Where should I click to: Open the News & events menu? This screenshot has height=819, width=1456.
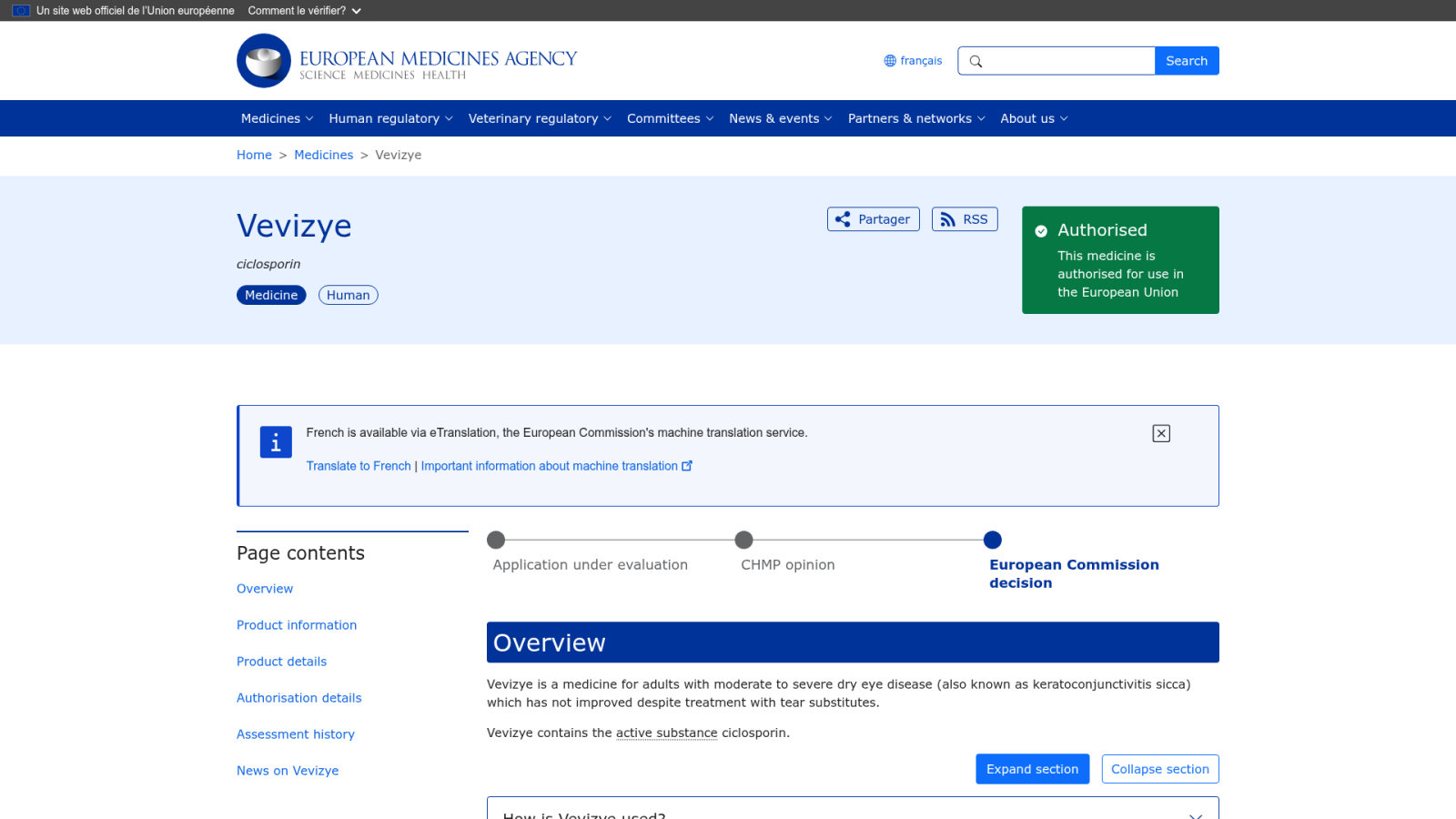(780, 118)
